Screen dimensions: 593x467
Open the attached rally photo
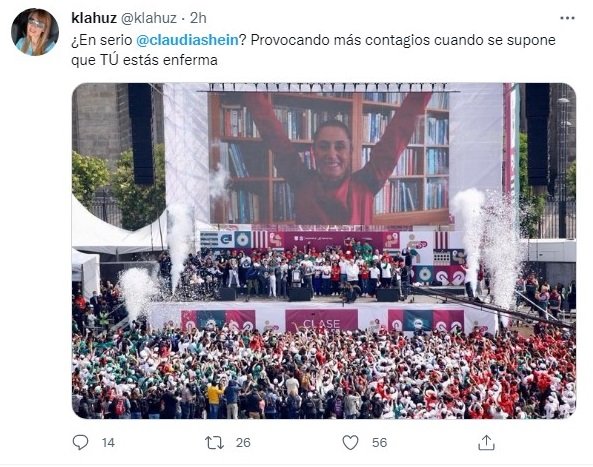[x=324, y=251]
